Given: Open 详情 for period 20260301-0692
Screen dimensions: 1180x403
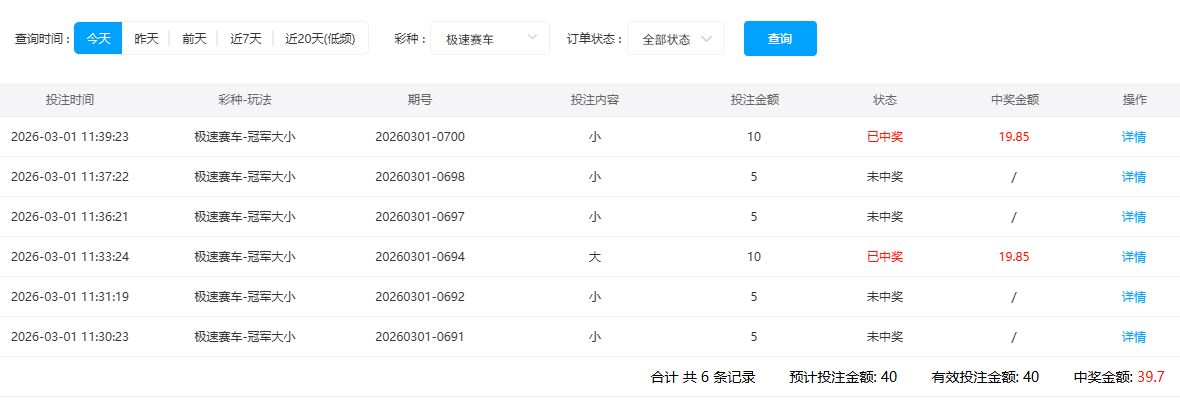Looking at the screenshot, I should pos(1133,297).
